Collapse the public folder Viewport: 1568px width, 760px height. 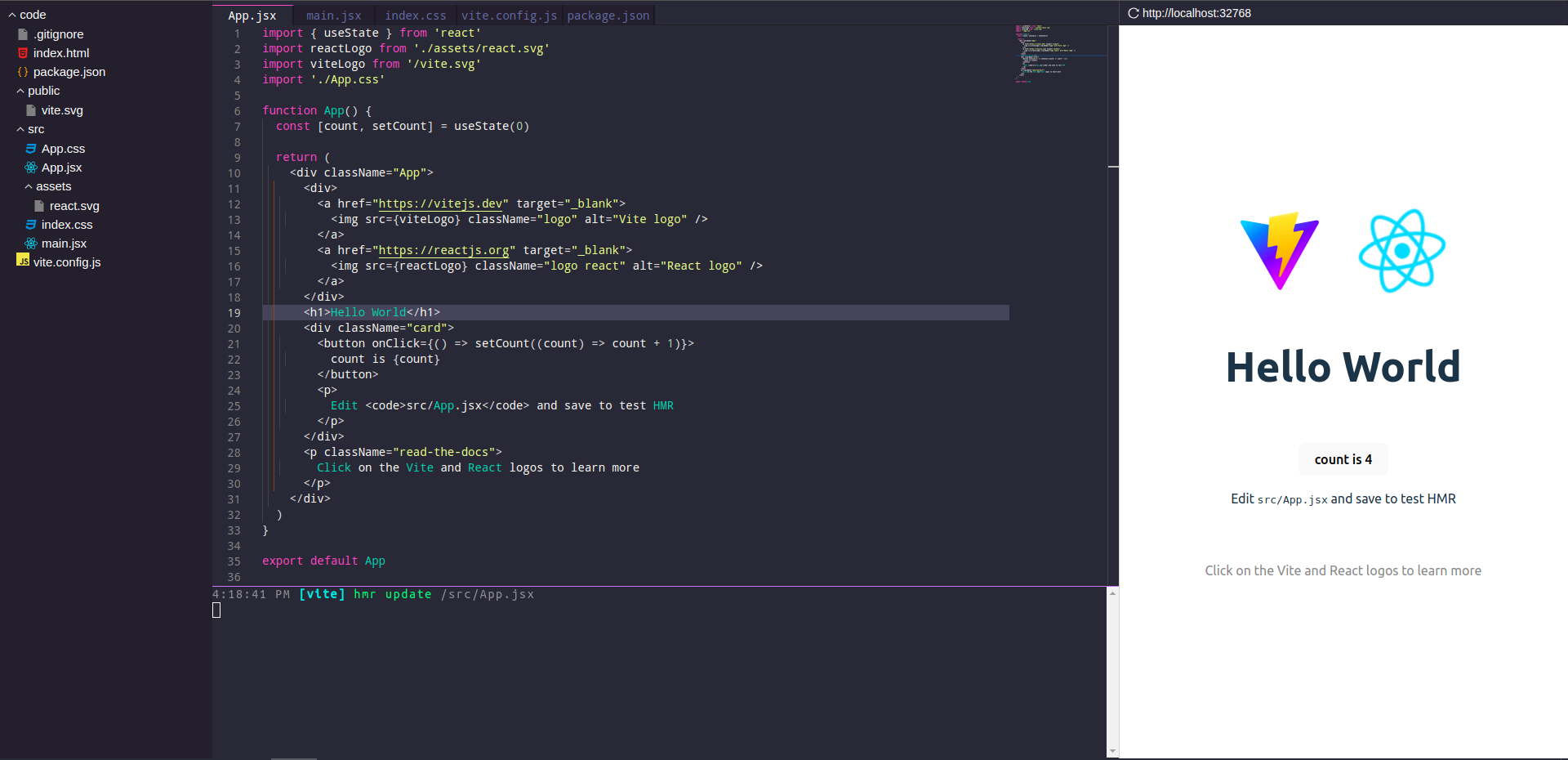click(20, 91)
